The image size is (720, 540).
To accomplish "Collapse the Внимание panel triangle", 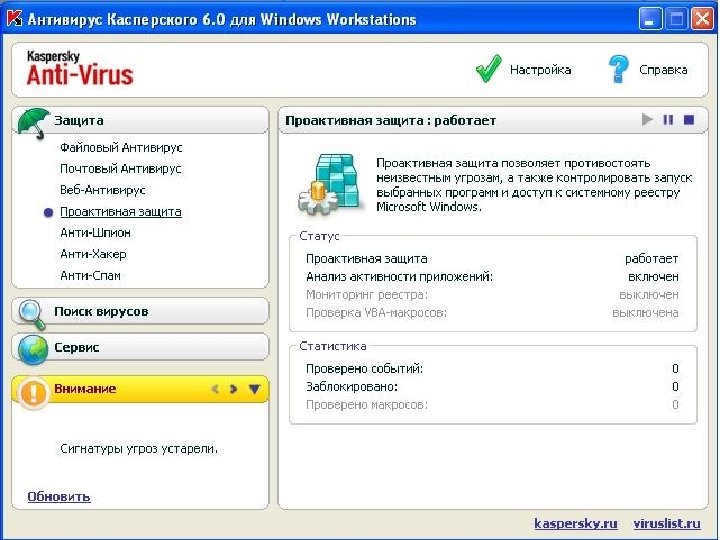I will (254, 389).
